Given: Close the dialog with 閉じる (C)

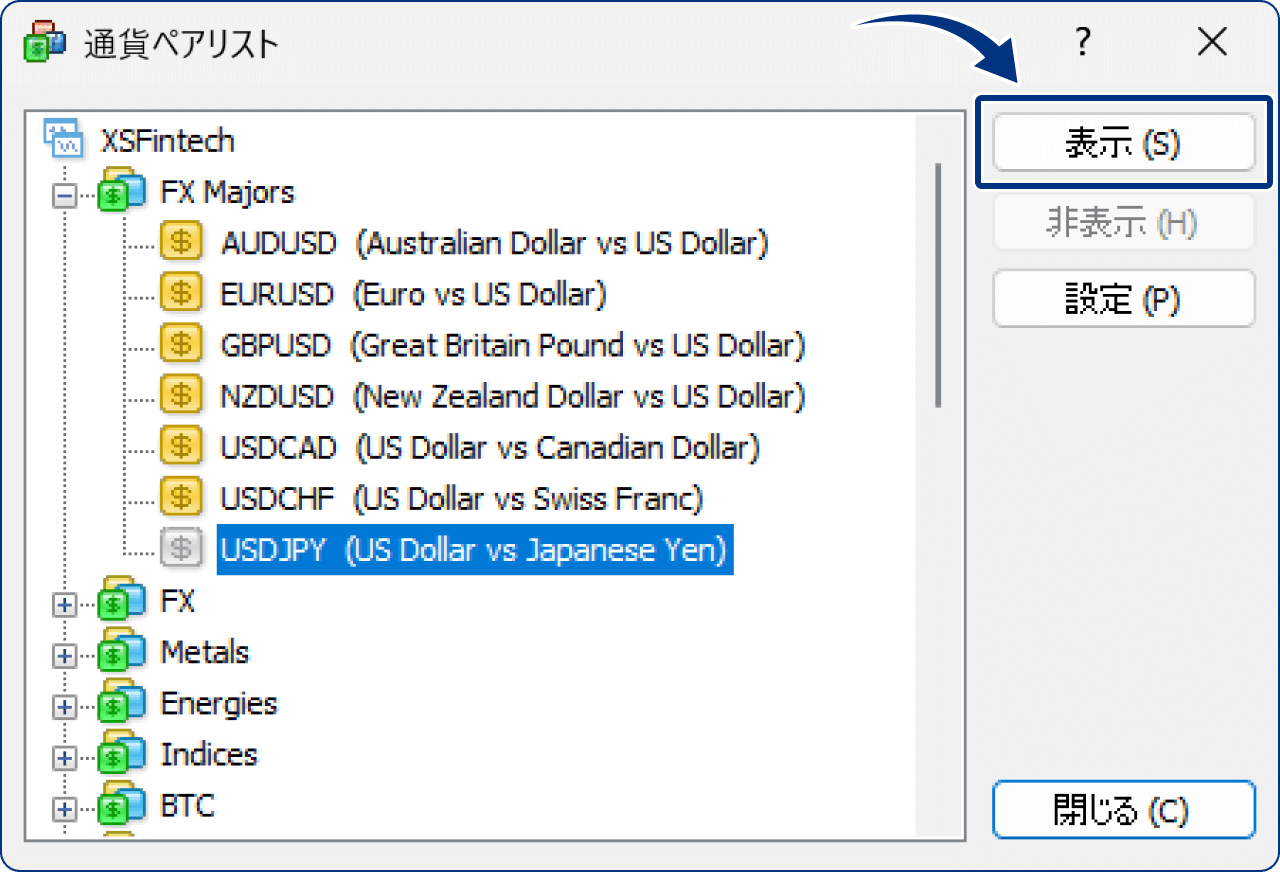Looking at the screenshot, I should tap(1123, 810).
